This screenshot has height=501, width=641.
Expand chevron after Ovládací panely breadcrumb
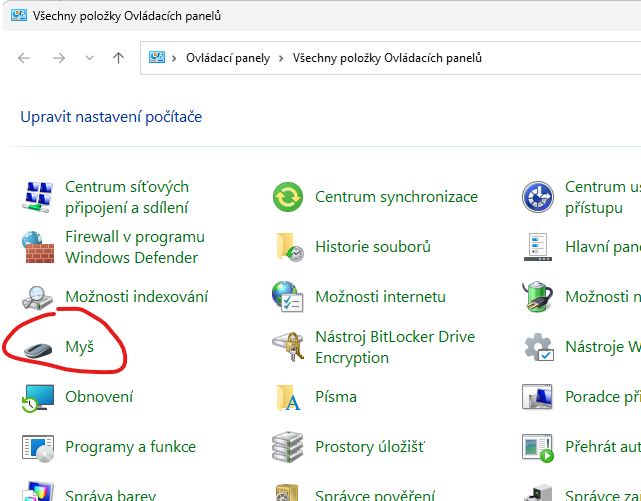pyautogui.click(x=282, y=58)
